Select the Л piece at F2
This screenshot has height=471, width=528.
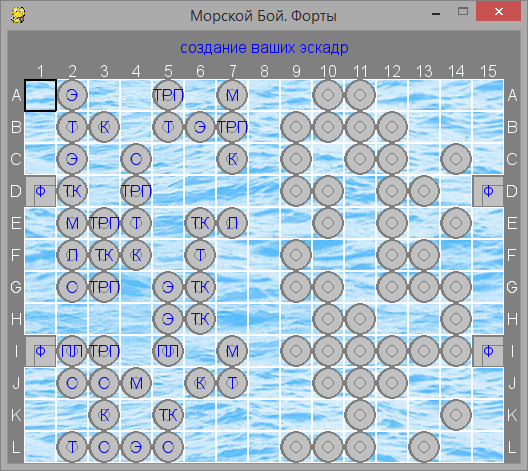click(x=72, y=255)
